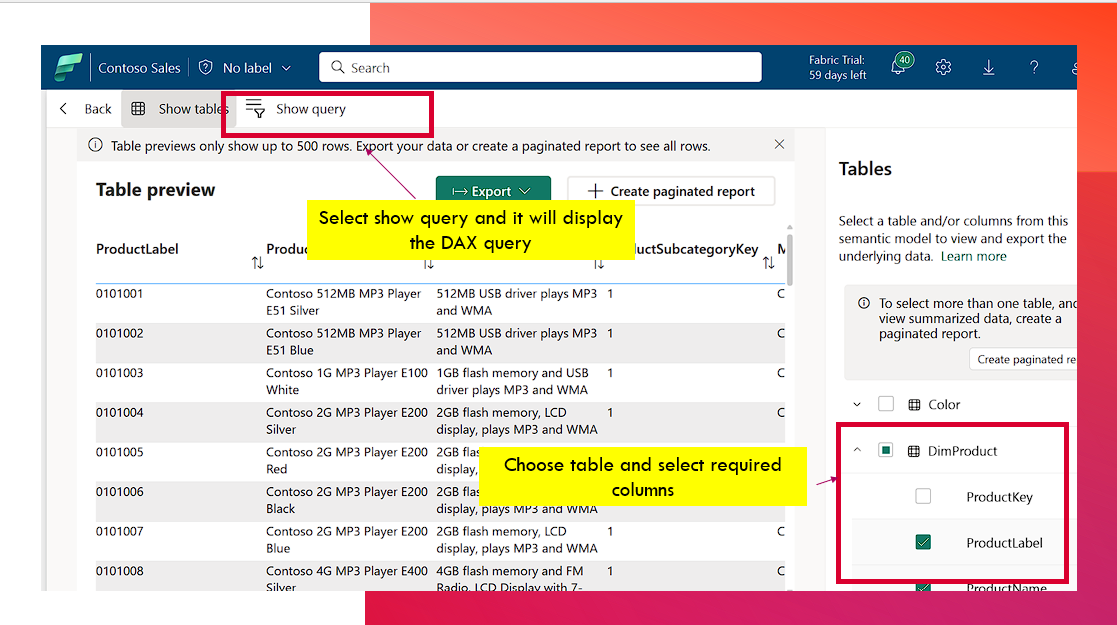
Task: Click the sort arrows under ProductLabel column
Action: 258,263
